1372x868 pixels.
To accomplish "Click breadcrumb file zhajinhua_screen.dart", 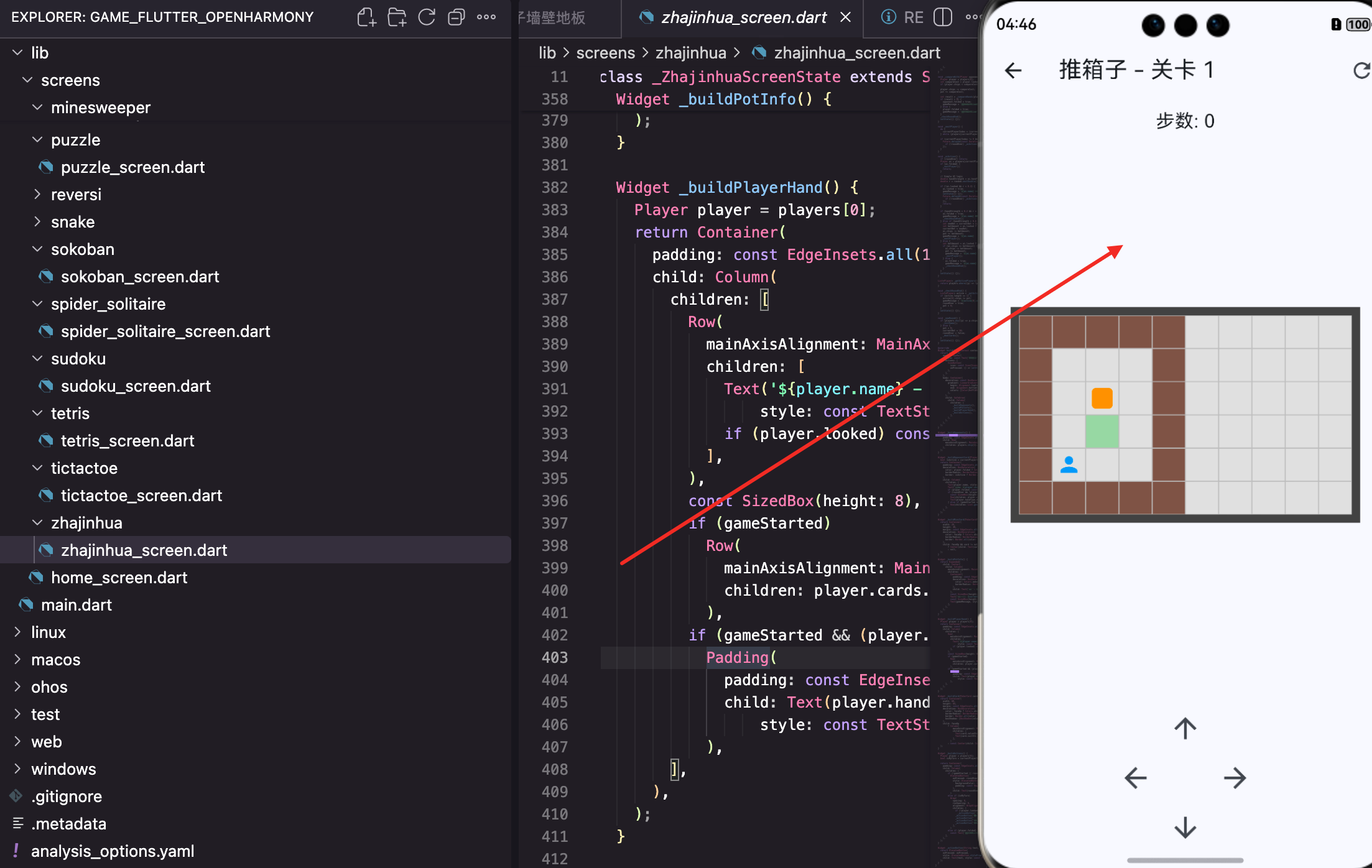I will 857,53.
